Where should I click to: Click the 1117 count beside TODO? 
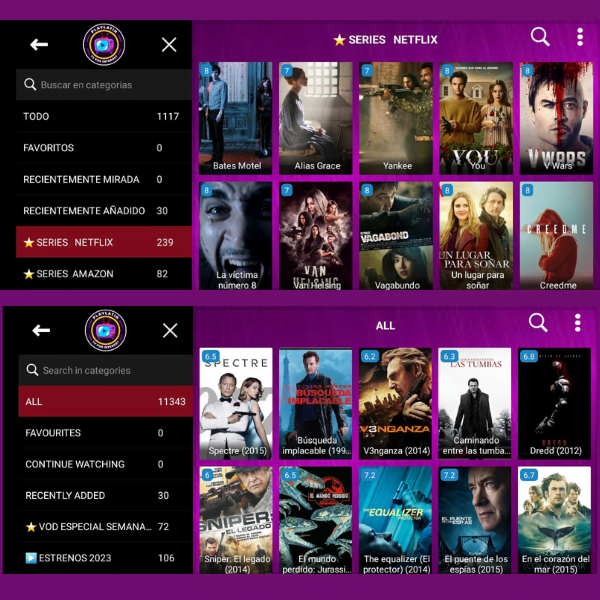[x=168, y=116]
